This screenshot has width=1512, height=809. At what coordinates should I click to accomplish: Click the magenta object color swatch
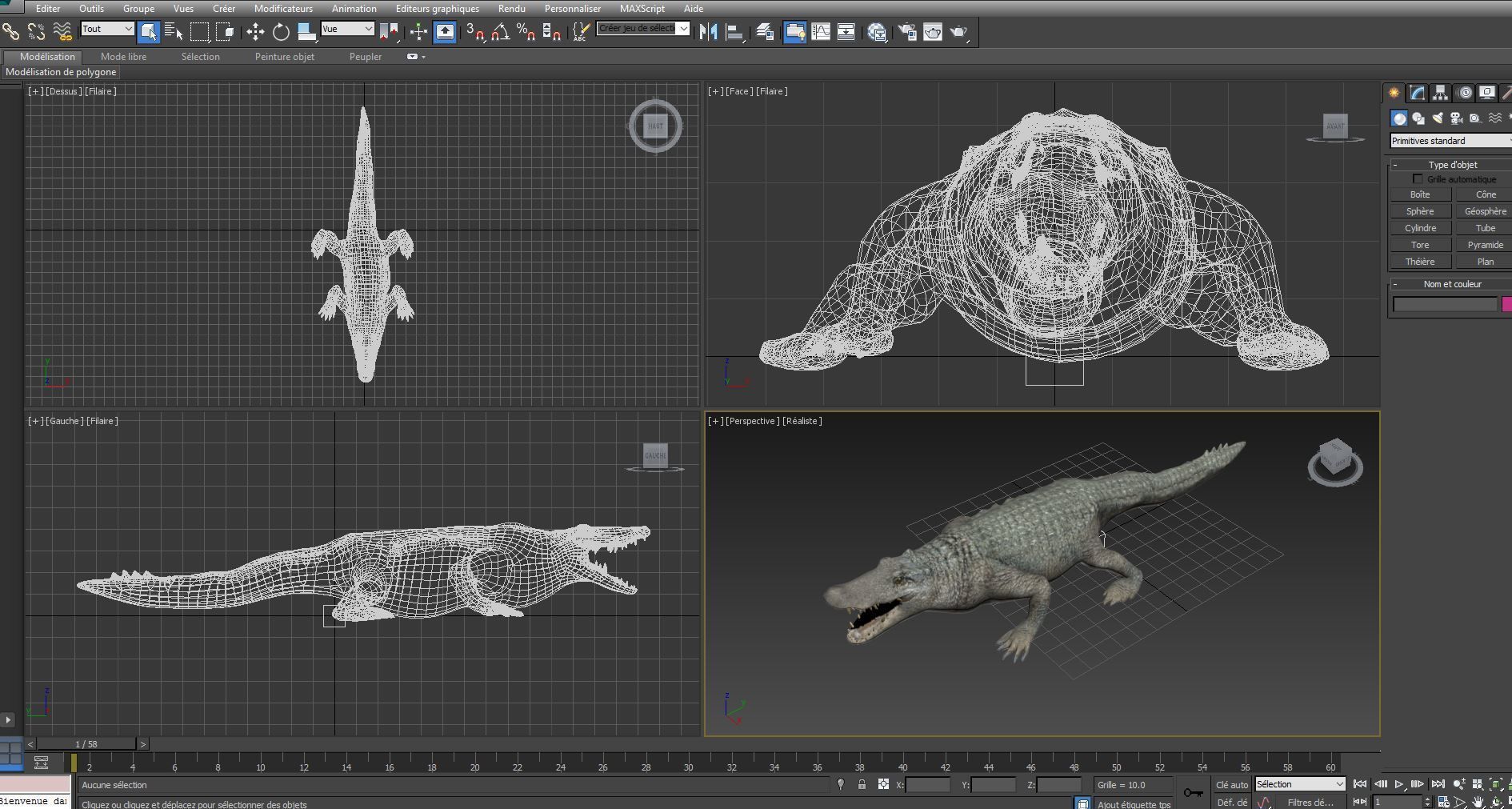(x=1506, y=304)
